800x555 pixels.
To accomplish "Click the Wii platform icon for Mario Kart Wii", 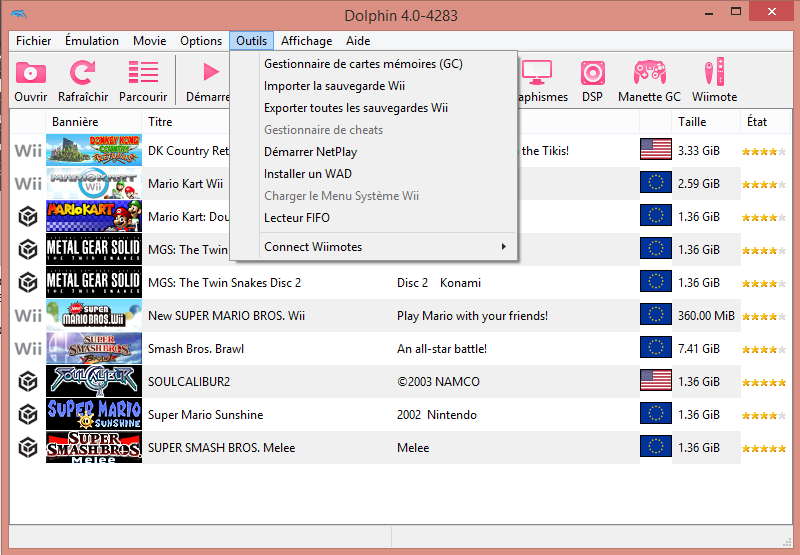I will point(28,184).
